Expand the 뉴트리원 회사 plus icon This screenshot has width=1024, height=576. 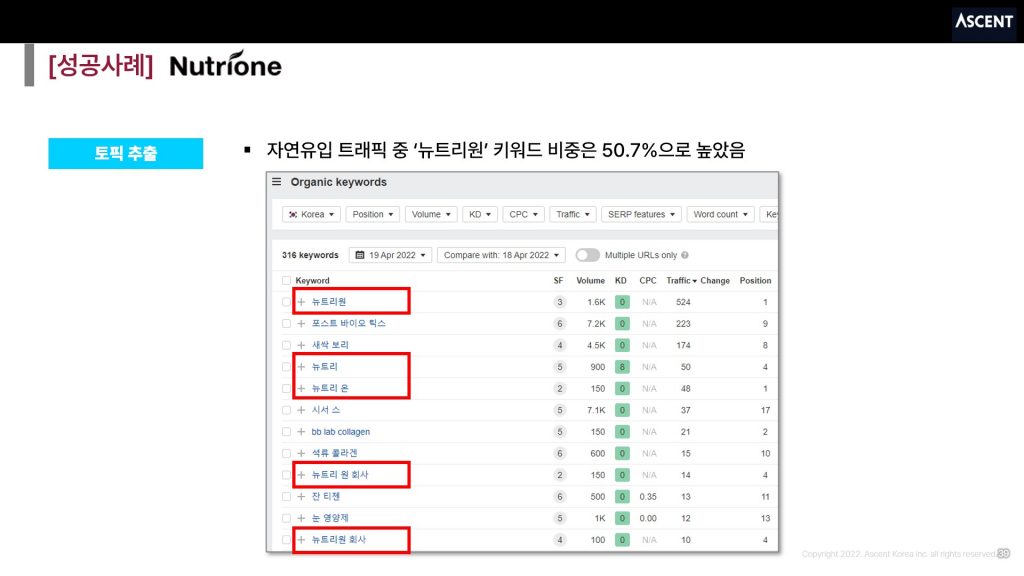click(x=301, y=539)
